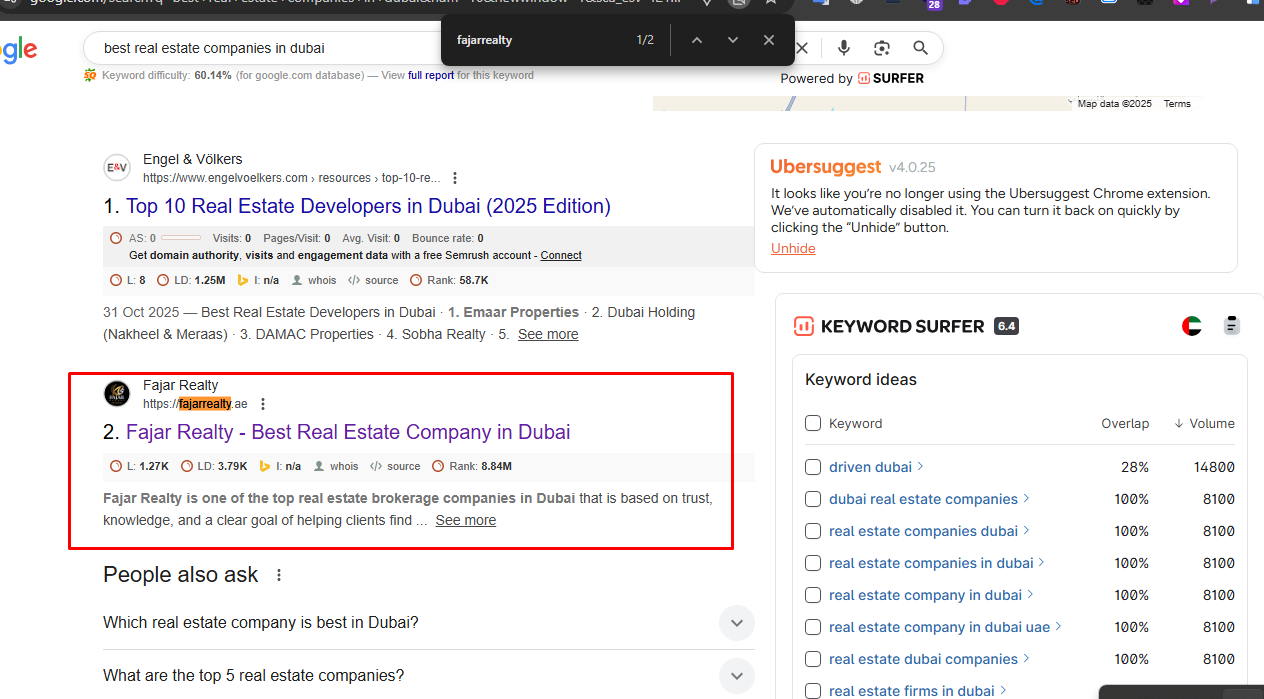Image resolution: width=1264 pixels, height=699 pixels.
Task: Go to previous find-in-page match
Action: click(697, 40)
